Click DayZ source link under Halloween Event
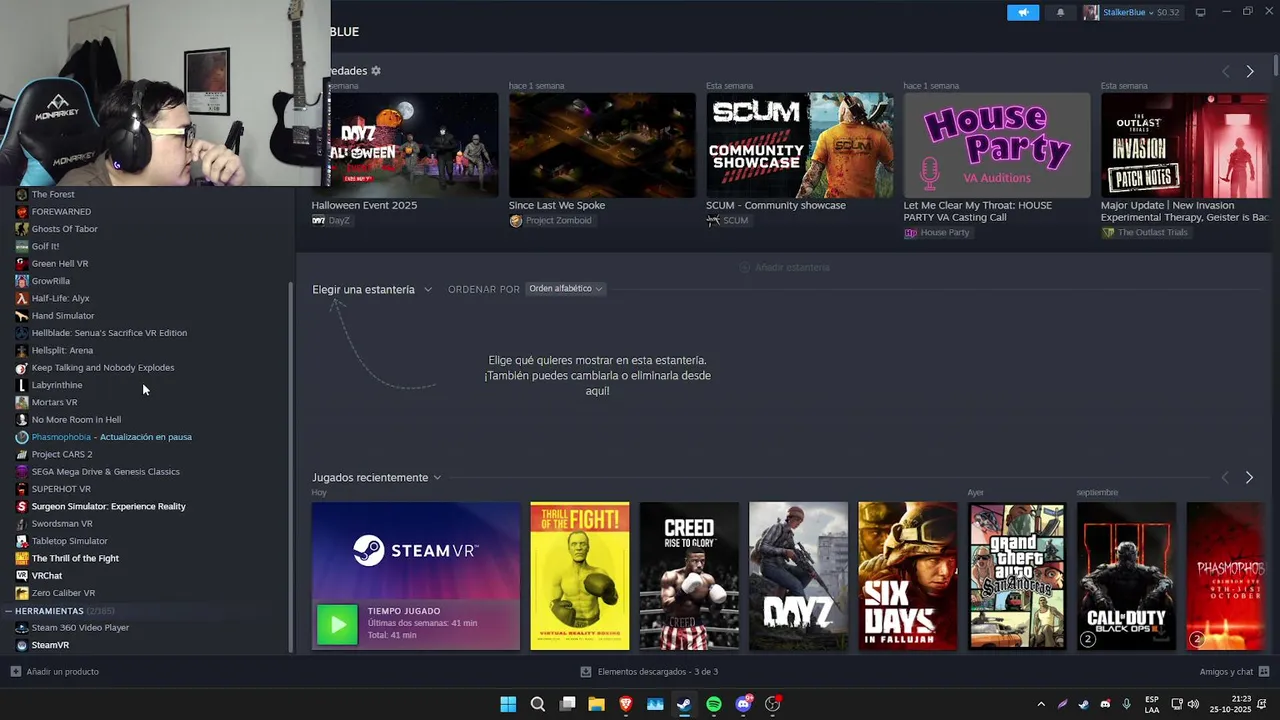Screen dimensions: 1280x720 pyautogui.click(x=331, y=220)
